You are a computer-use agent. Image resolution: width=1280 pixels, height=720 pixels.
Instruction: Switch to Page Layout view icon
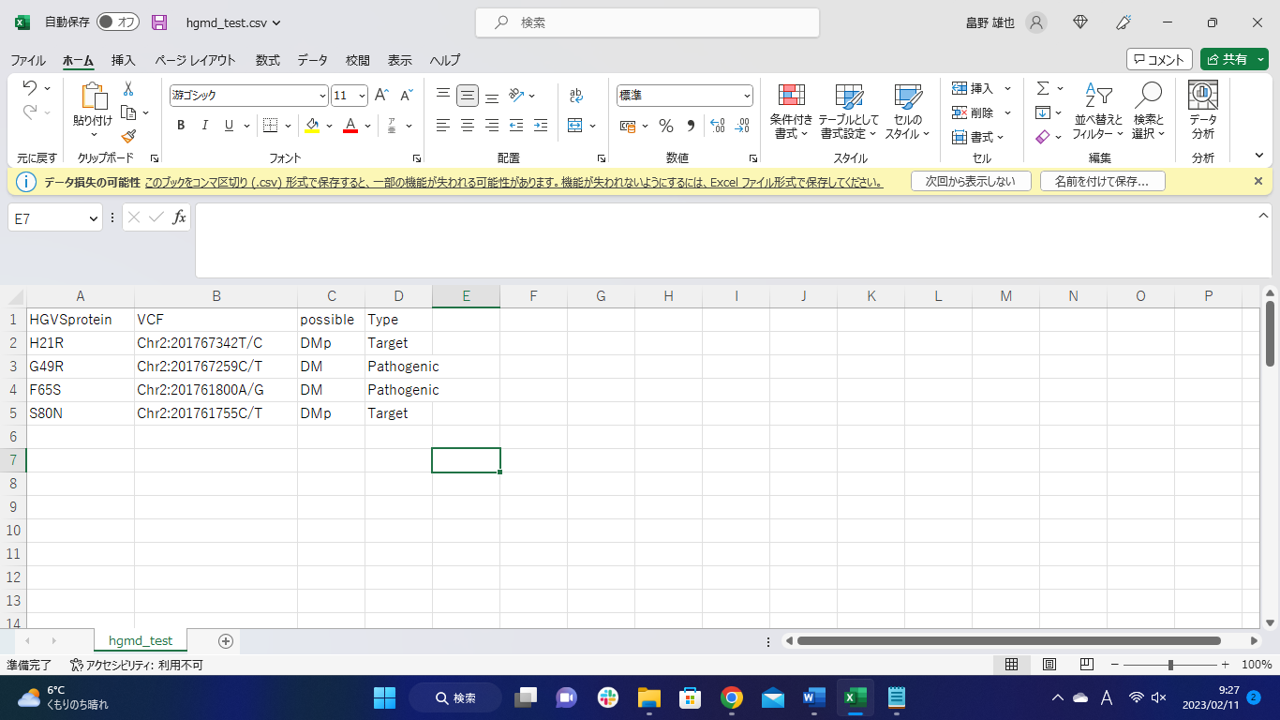pyautogui.click(x=1049, y=665)
